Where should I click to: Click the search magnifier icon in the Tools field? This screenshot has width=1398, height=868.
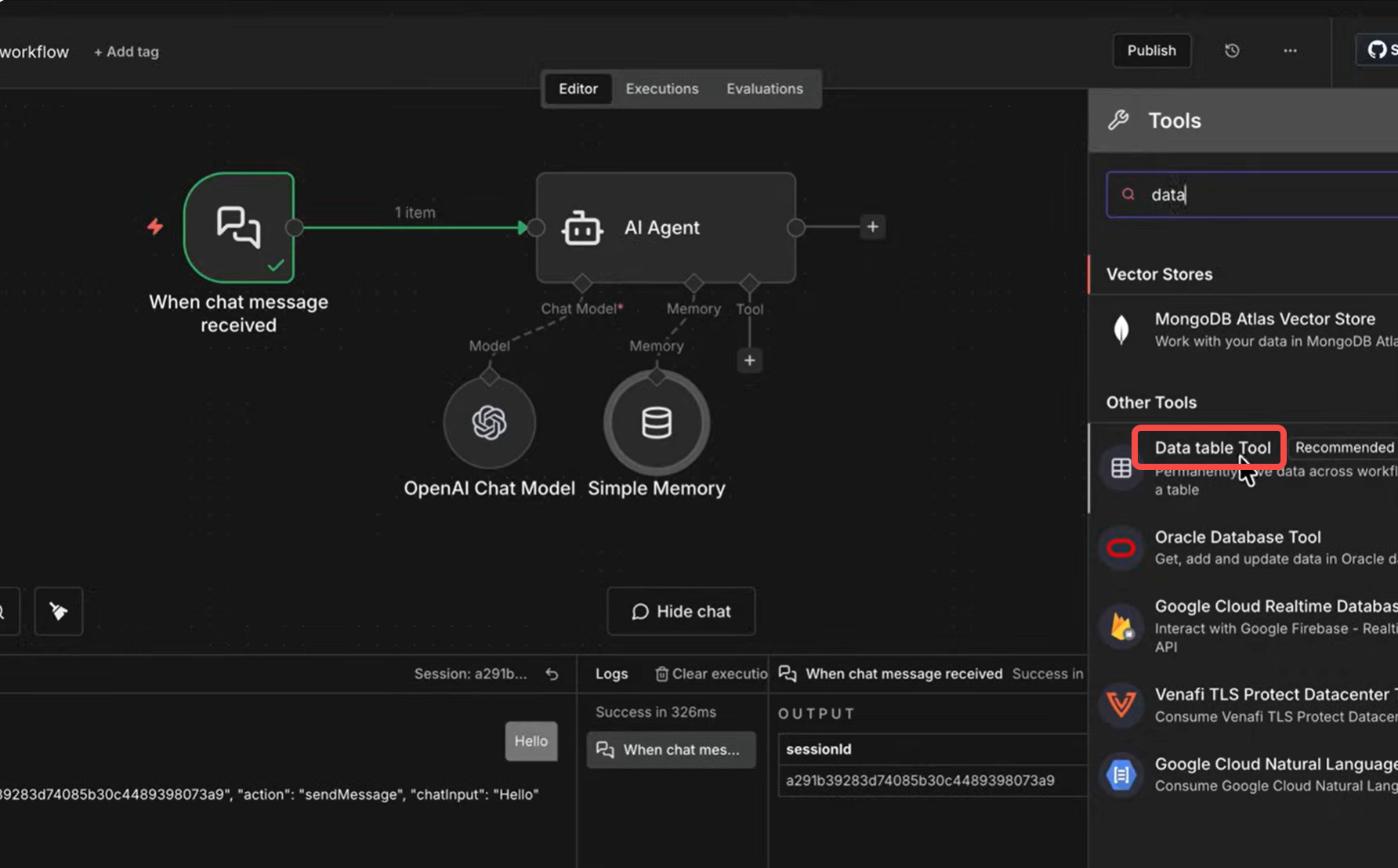coord(1128,194)
